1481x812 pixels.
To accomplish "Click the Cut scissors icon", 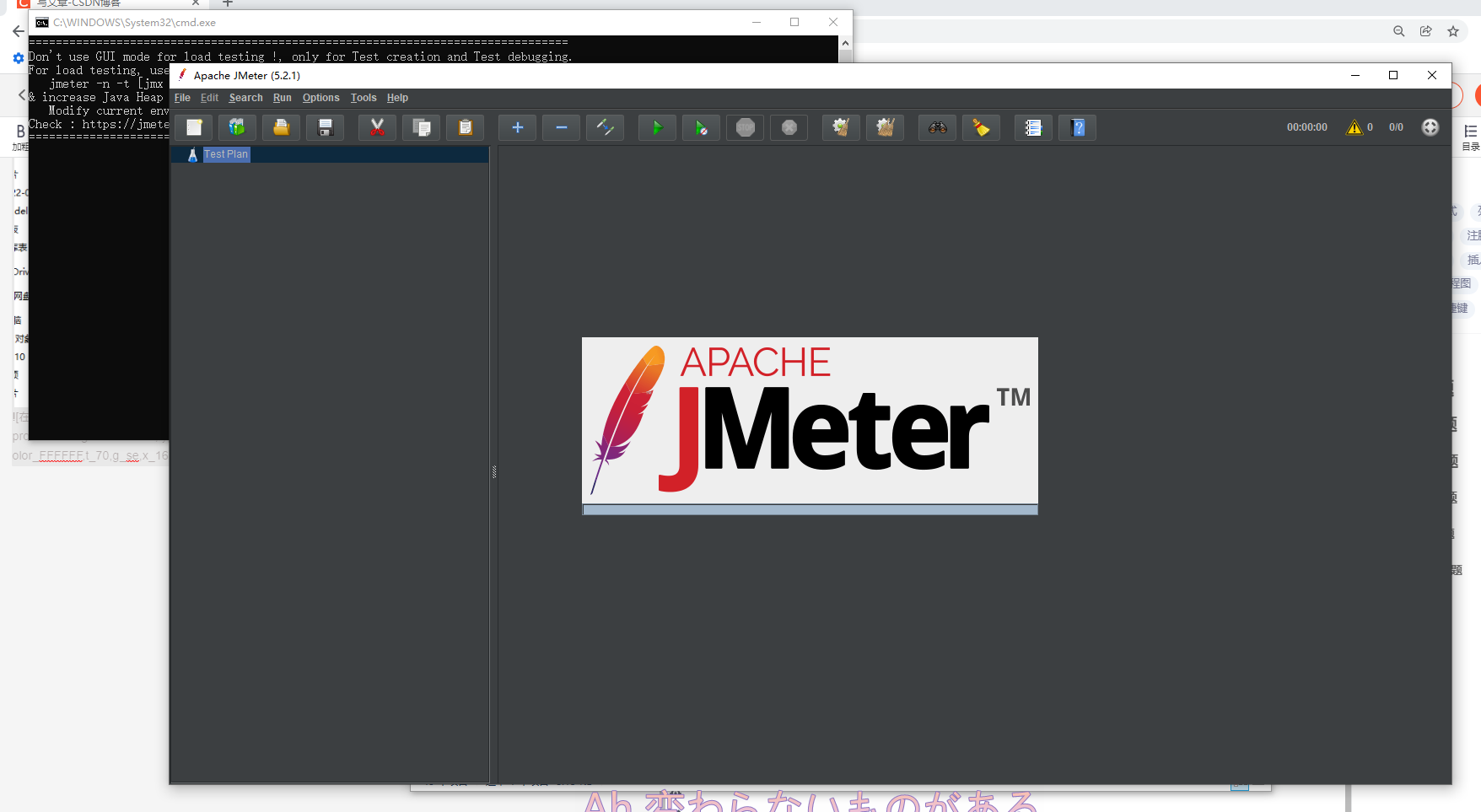I will point(377,127).
